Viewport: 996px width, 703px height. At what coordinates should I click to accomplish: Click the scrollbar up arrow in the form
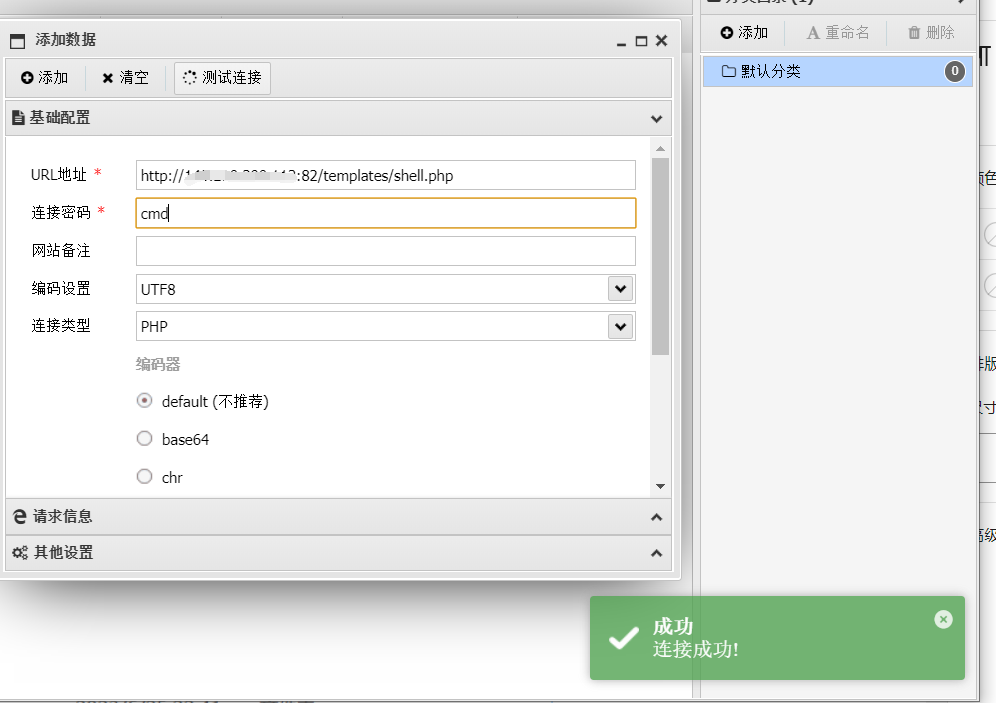[x=661, y=148]
